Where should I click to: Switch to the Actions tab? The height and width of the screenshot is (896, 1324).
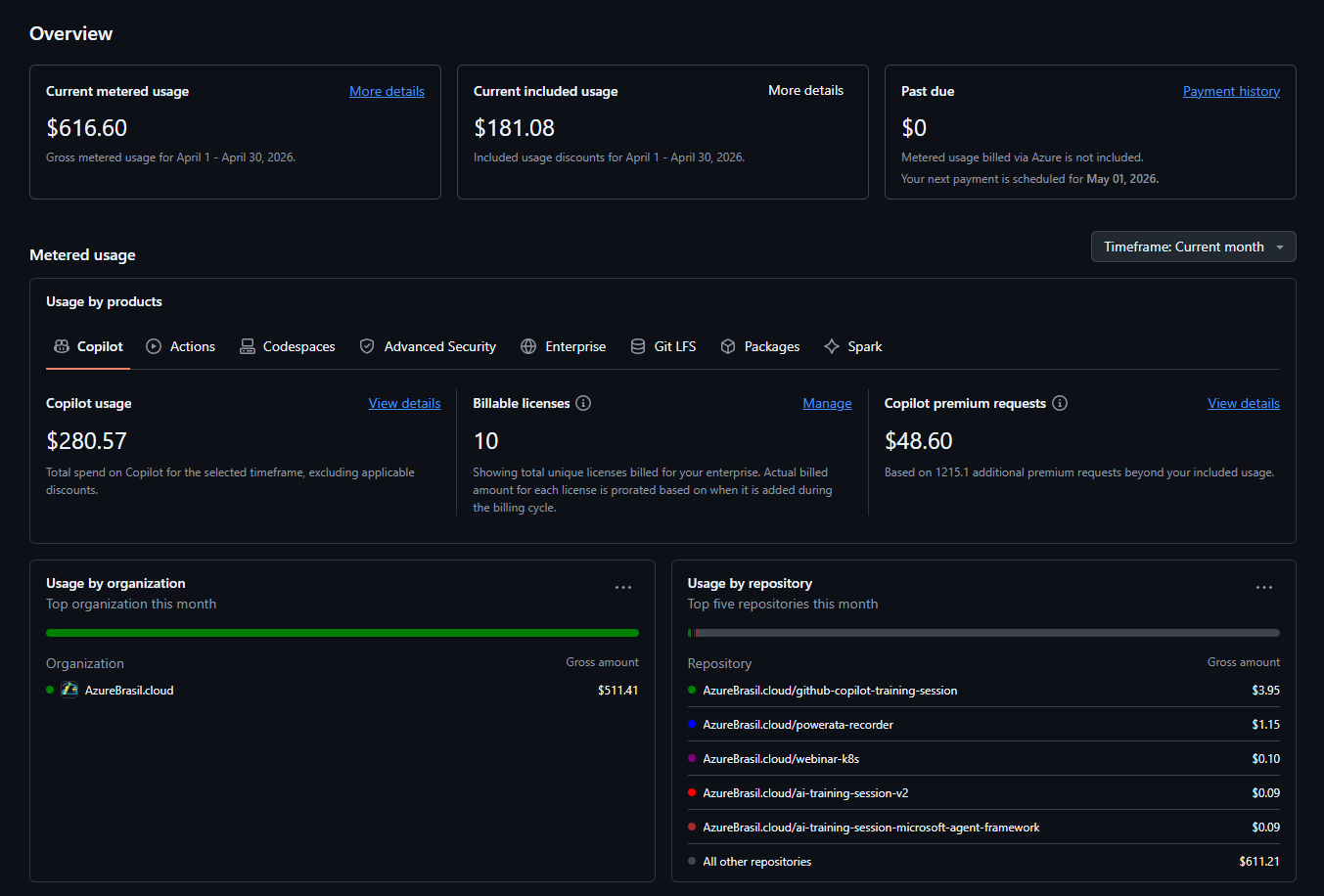(181, 346)
